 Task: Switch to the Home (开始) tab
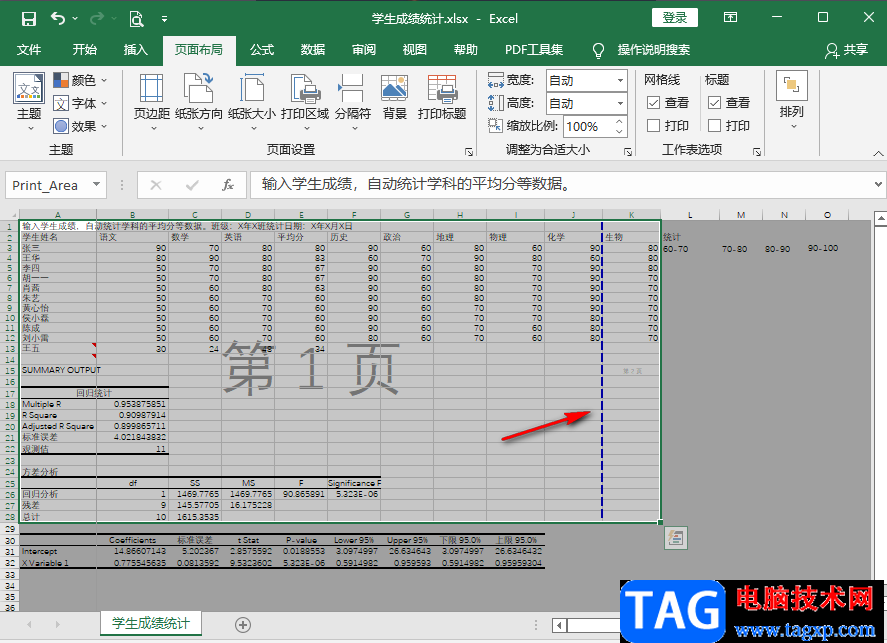(x=84, y=50)
